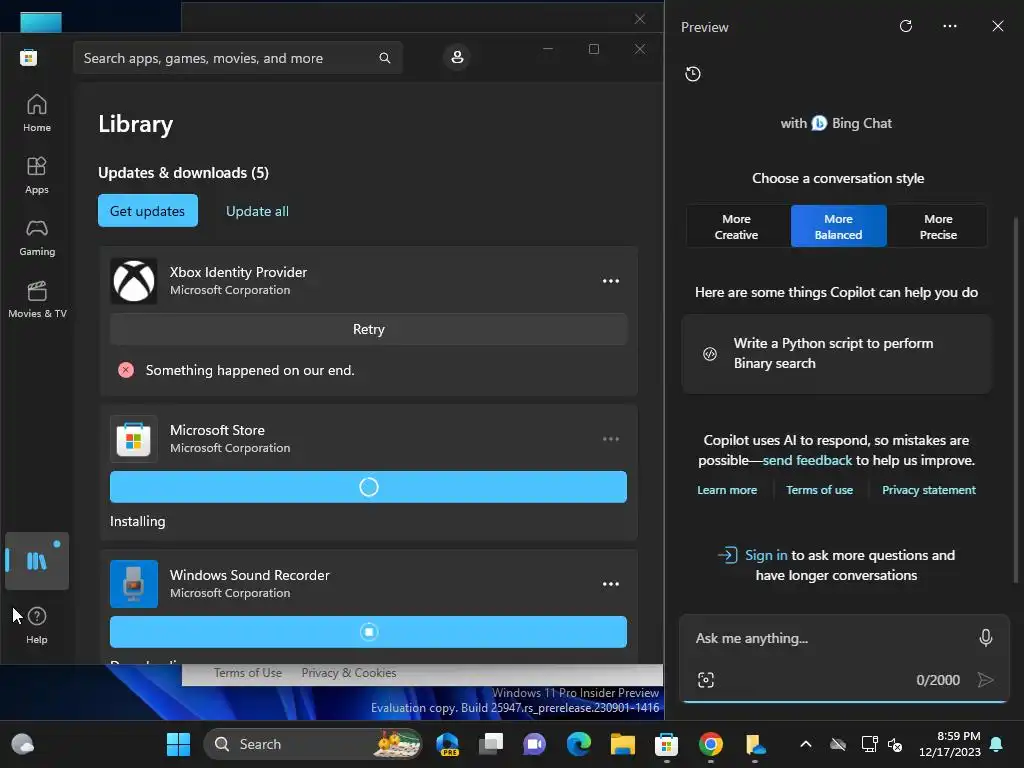Select More Creative conversation style
Viewport: 1024px width, 768px height.
[x=736, y=227]
